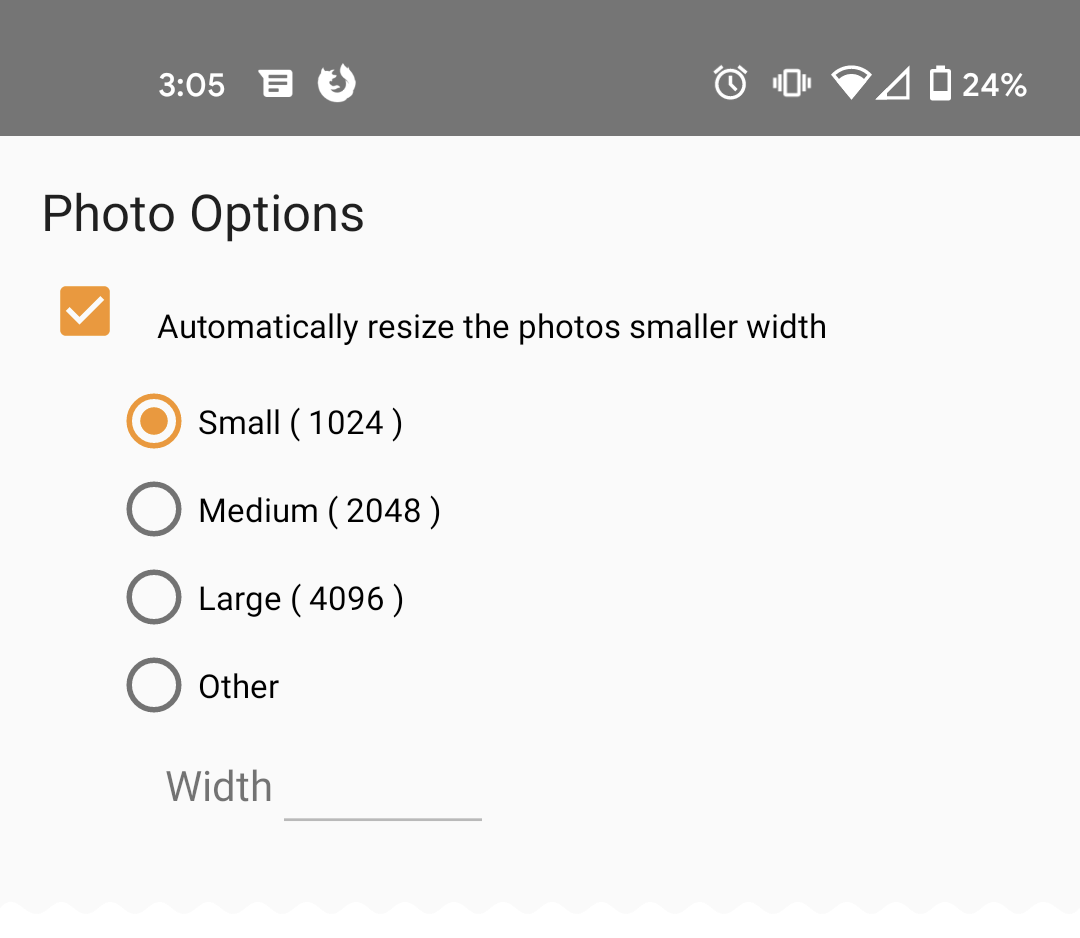Image resolution: width=1080 pixels, height=938 pixels.
Task: Choose the Medium ( 2048 ) radio option
Action: pyautogui.click(x=154, y=510)
